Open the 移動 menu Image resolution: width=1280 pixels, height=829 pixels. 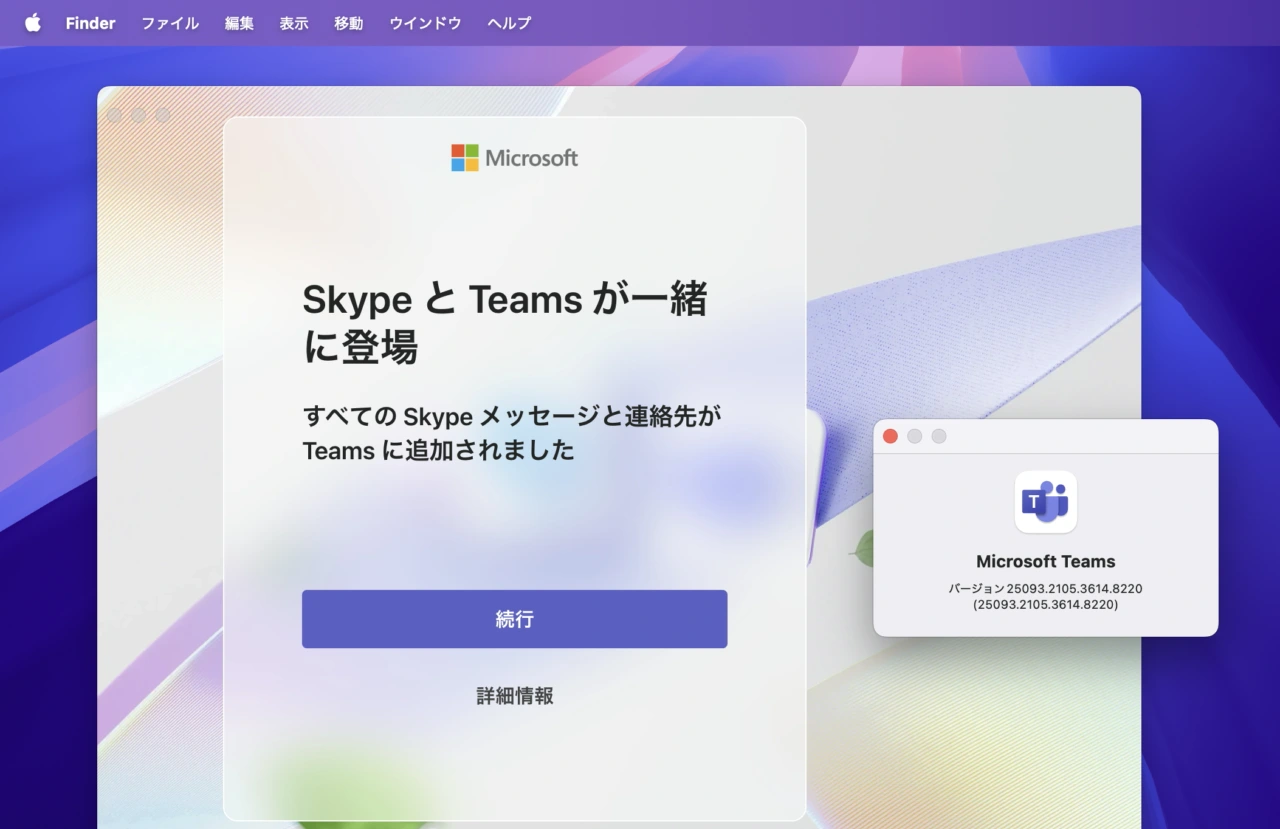pos(349,23)
